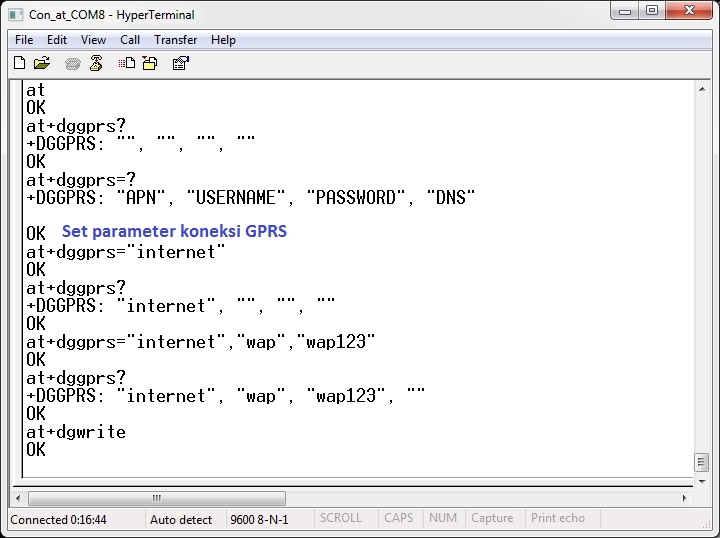Open the View menu
720x538 pixels.
pos(93,40)
